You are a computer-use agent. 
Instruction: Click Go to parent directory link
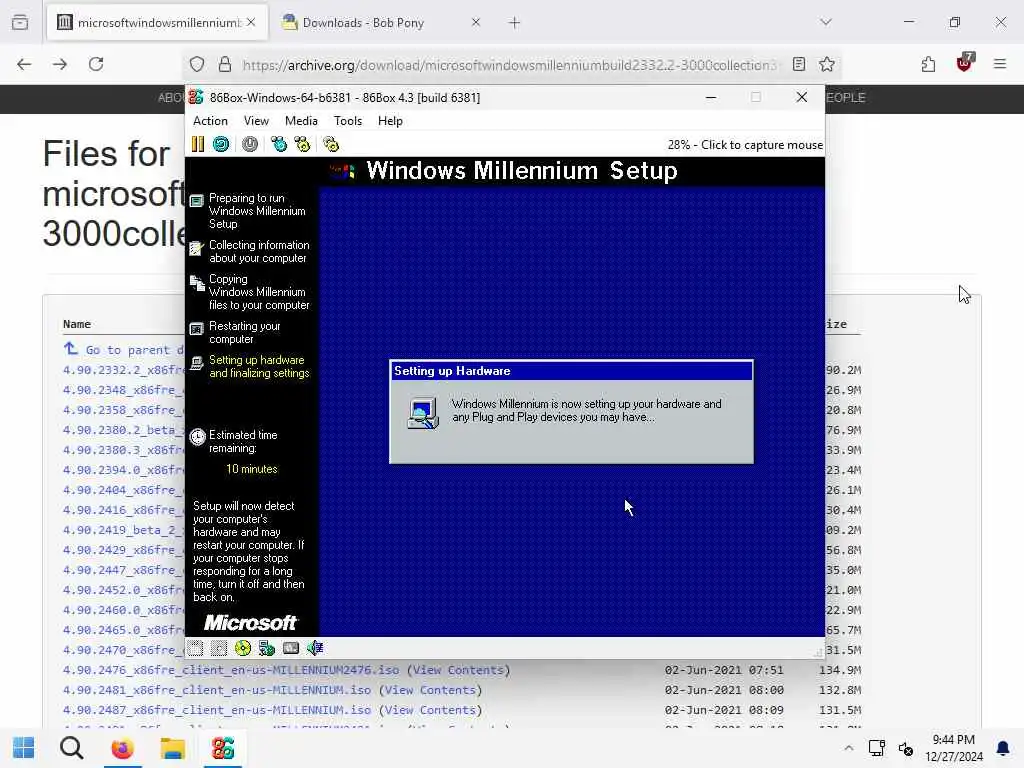(124, 350)
